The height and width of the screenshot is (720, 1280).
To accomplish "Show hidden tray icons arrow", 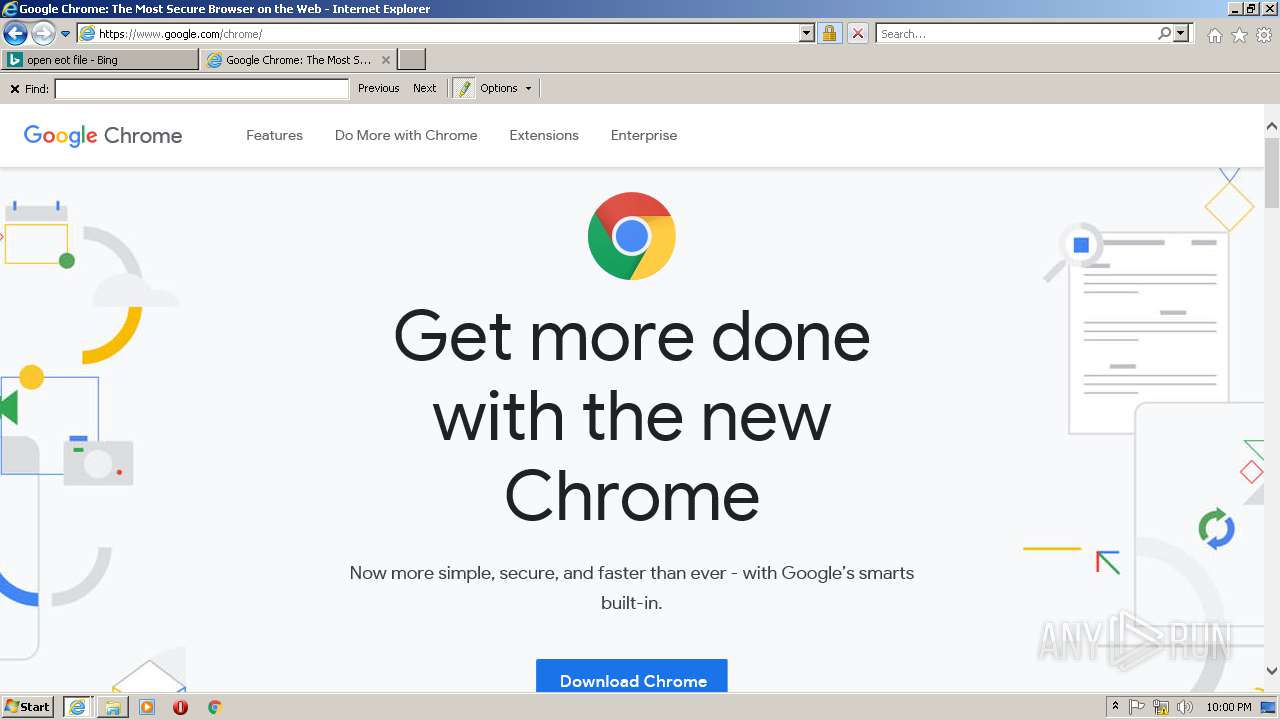I will [x=1116, y=707].
